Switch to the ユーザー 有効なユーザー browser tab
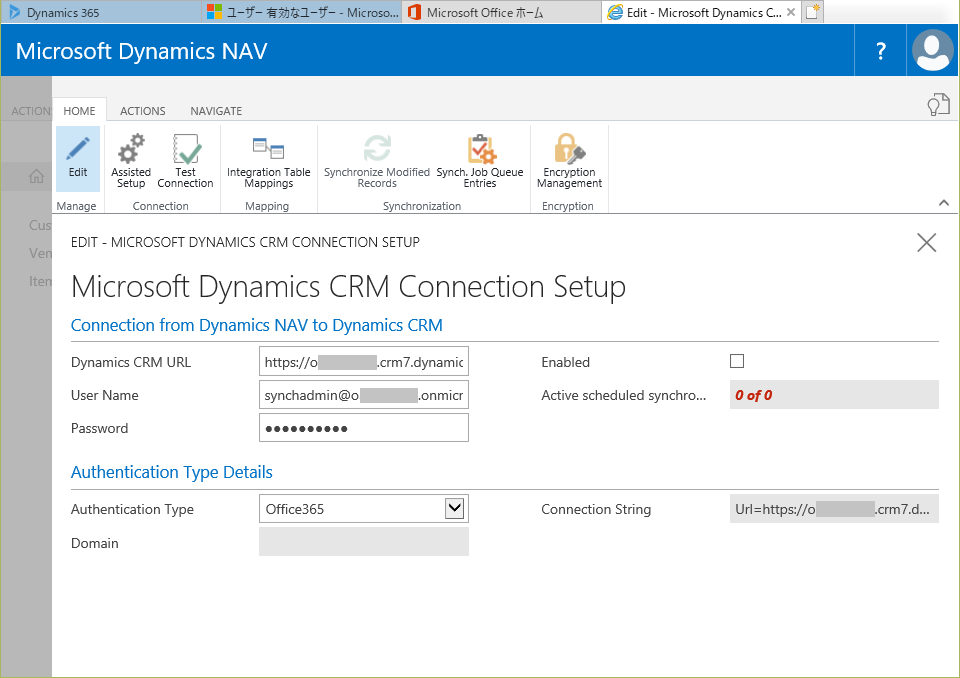 [302, 12]
